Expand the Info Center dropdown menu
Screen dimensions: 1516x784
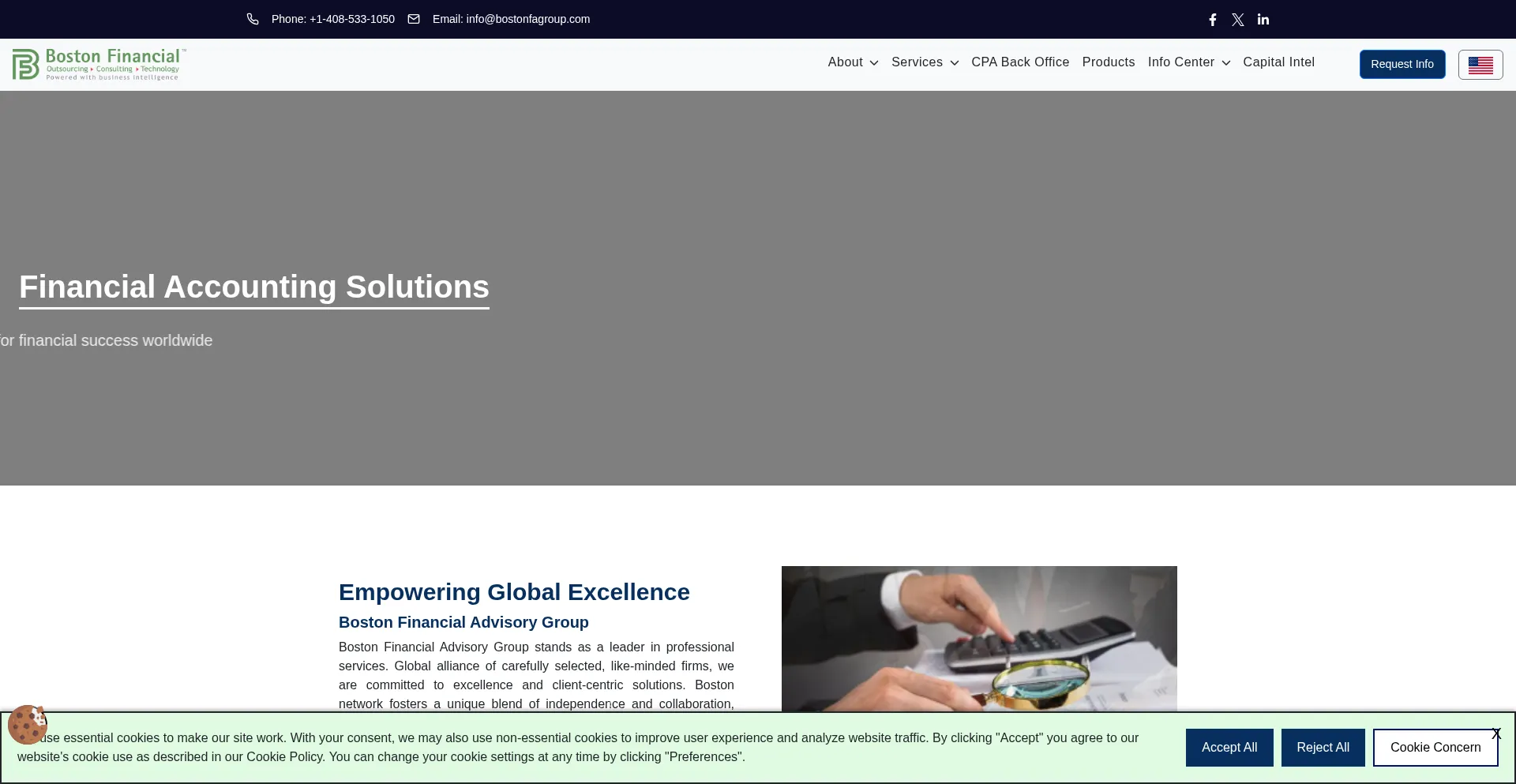tap(1188, 62)
